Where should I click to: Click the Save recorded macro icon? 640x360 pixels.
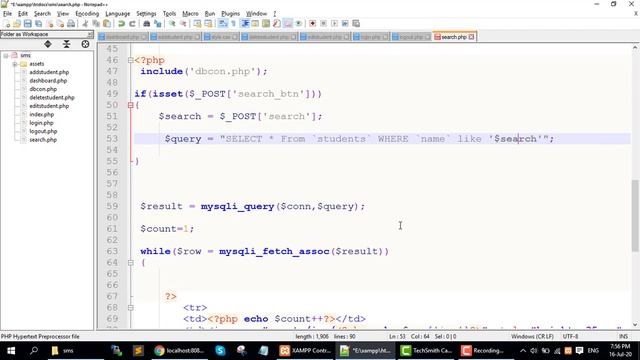coord(356,24)
